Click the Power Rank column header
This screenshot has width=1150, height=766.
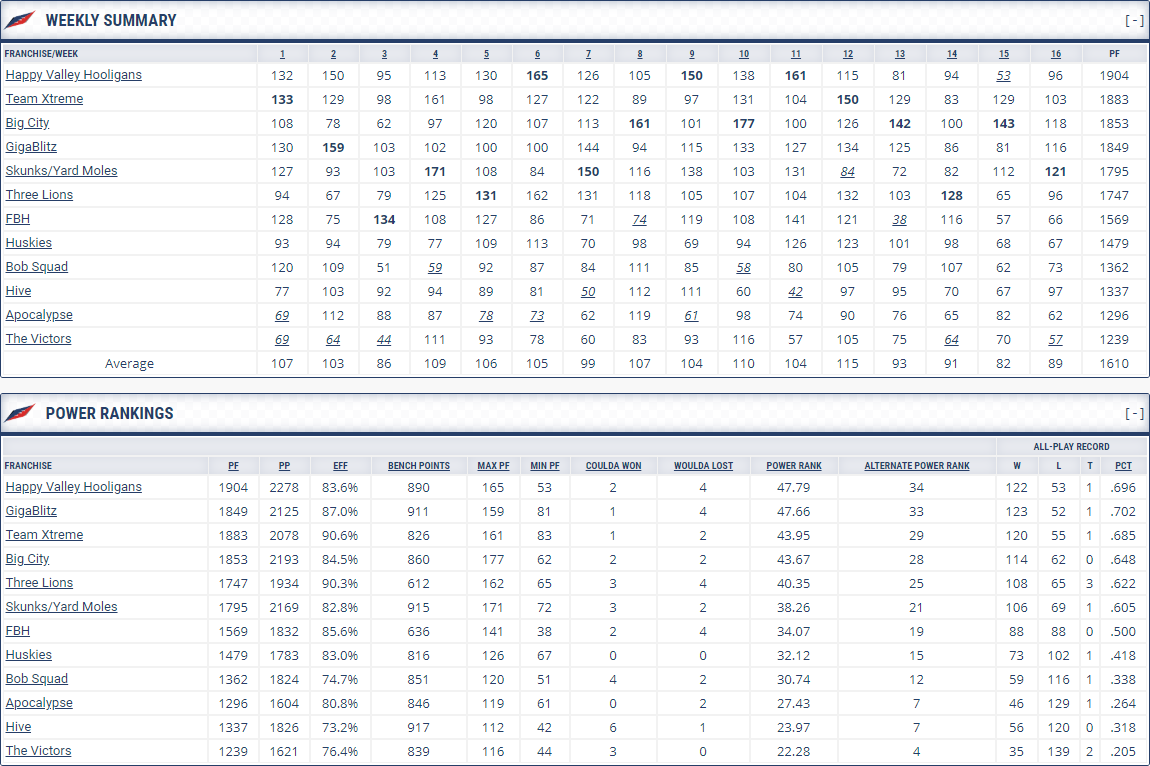794,466
